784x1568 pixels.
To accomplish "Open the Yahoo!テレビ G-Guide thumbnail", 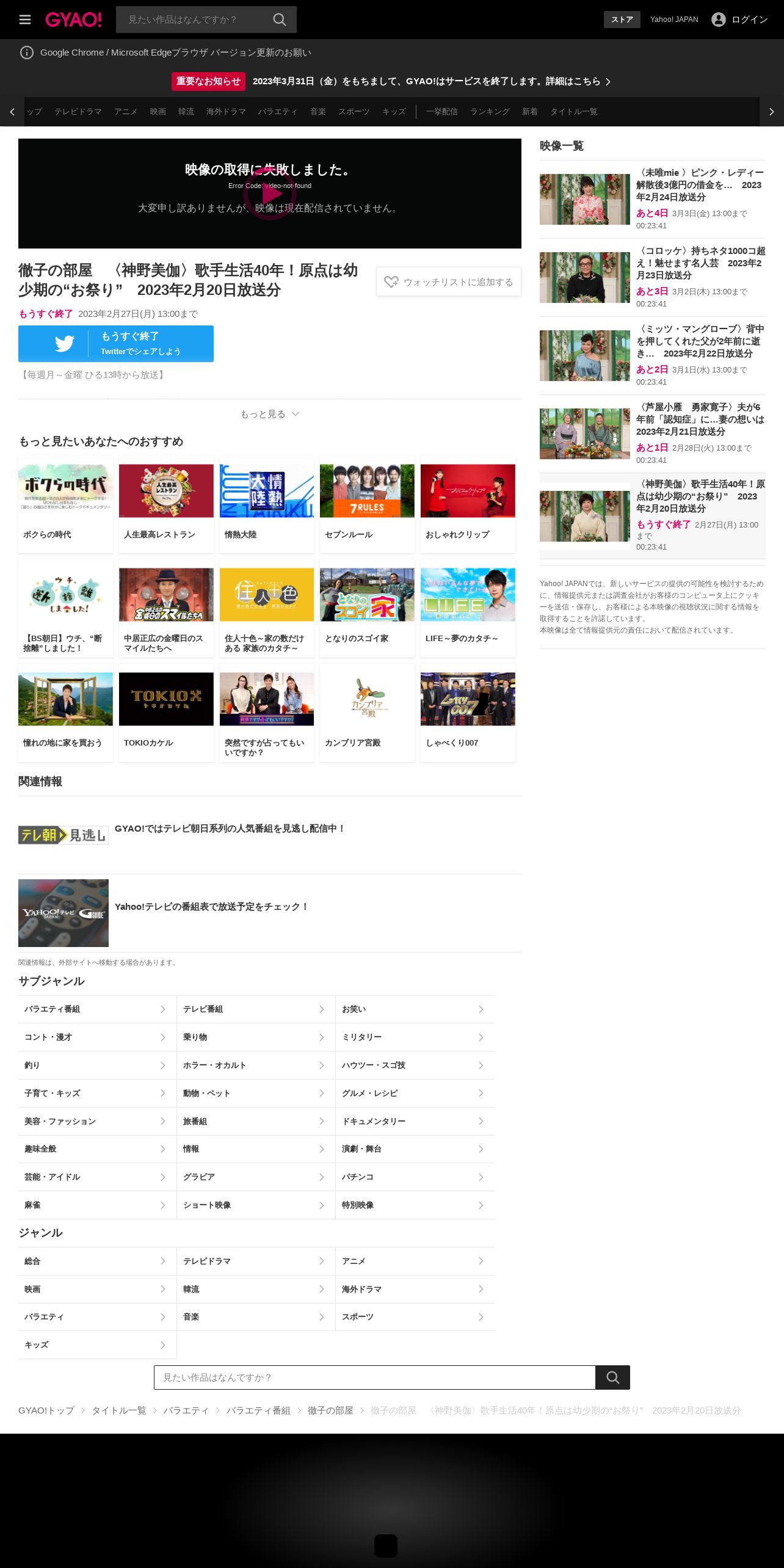I will point(64,913).
